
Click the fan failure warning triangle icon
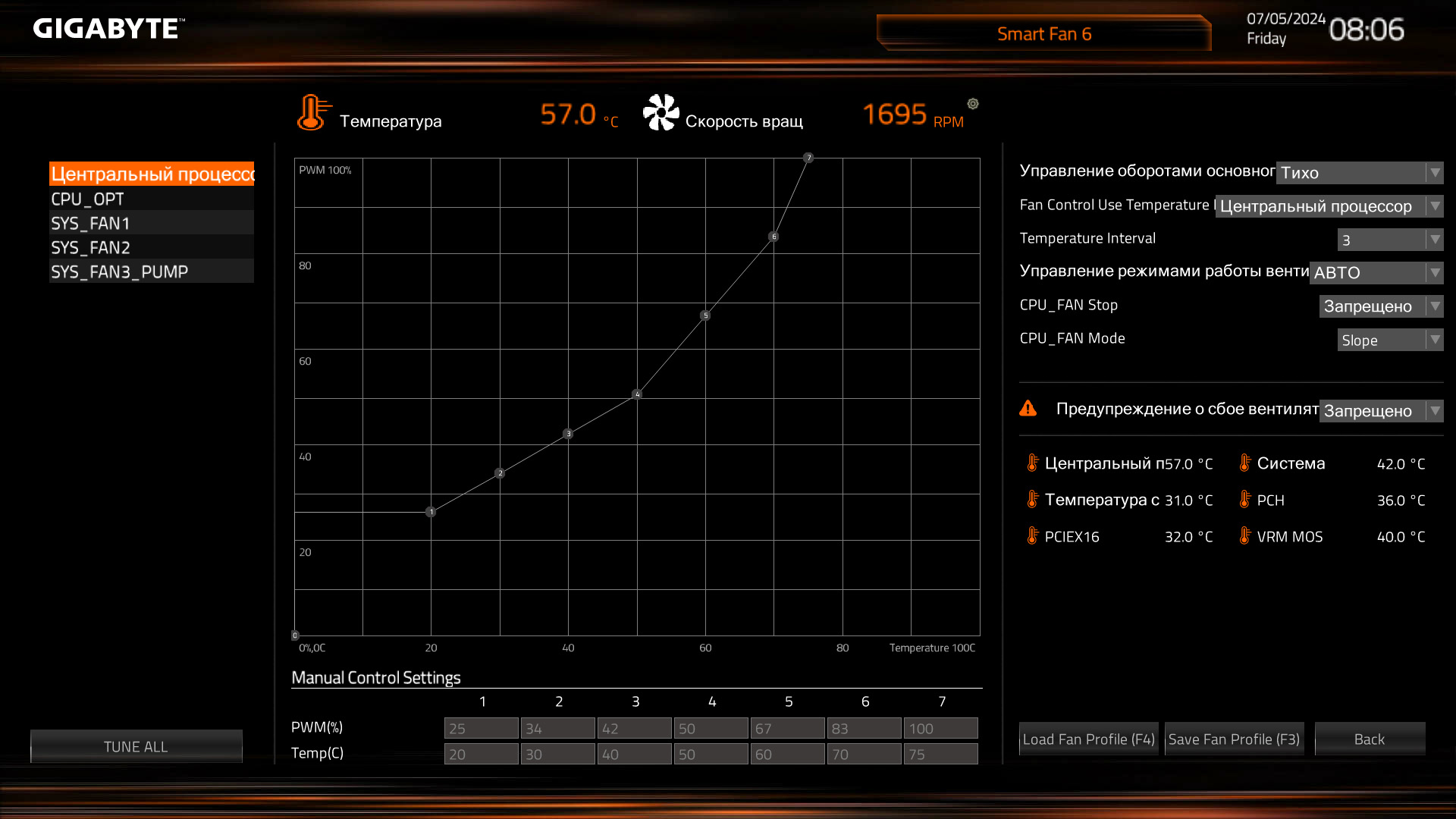pos(1028,409)
